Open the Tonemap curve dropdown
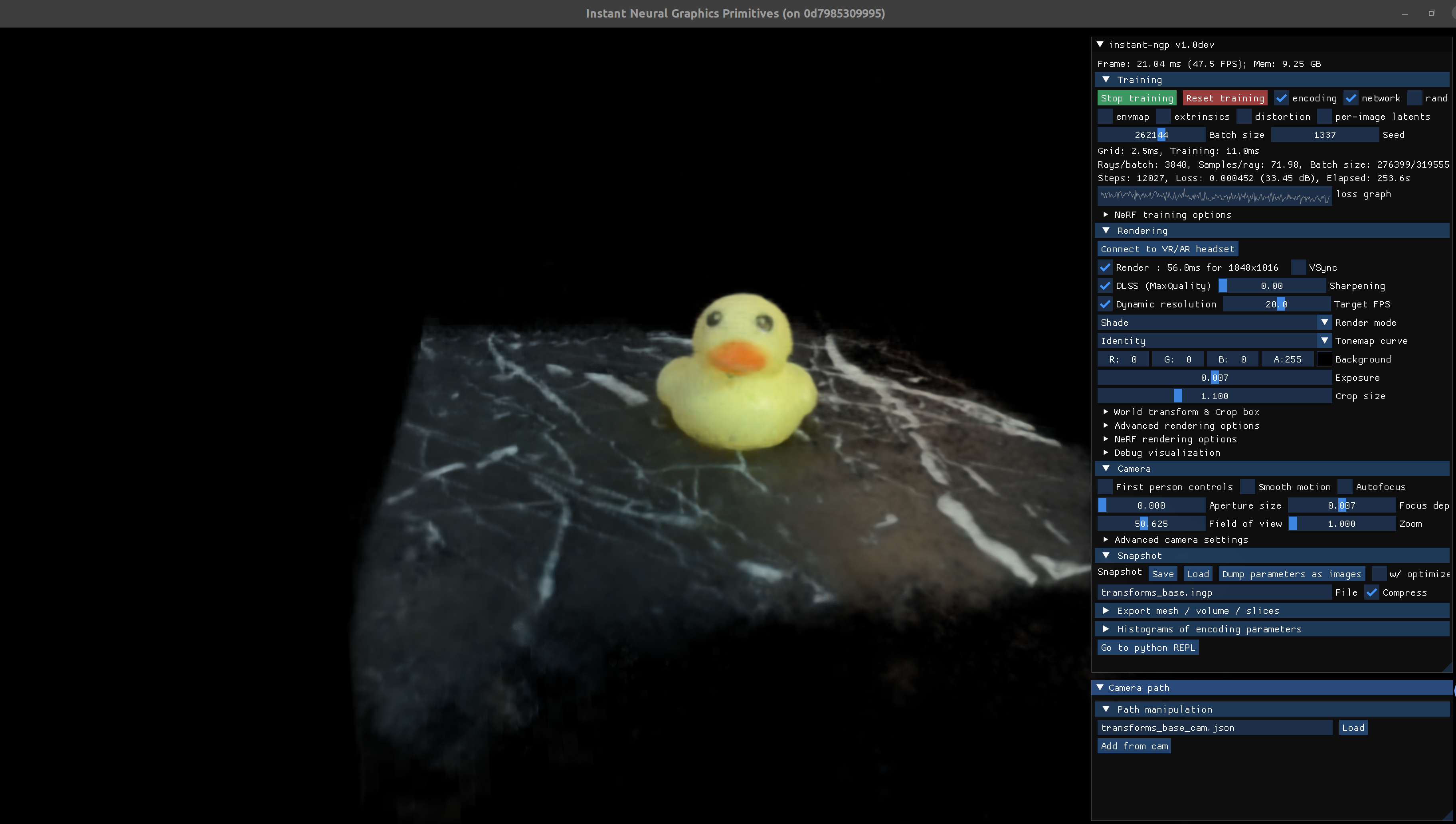Image resolution: width=1456 pixels, height=824 pixels. pyautogui.click(x=1324, y=341)
